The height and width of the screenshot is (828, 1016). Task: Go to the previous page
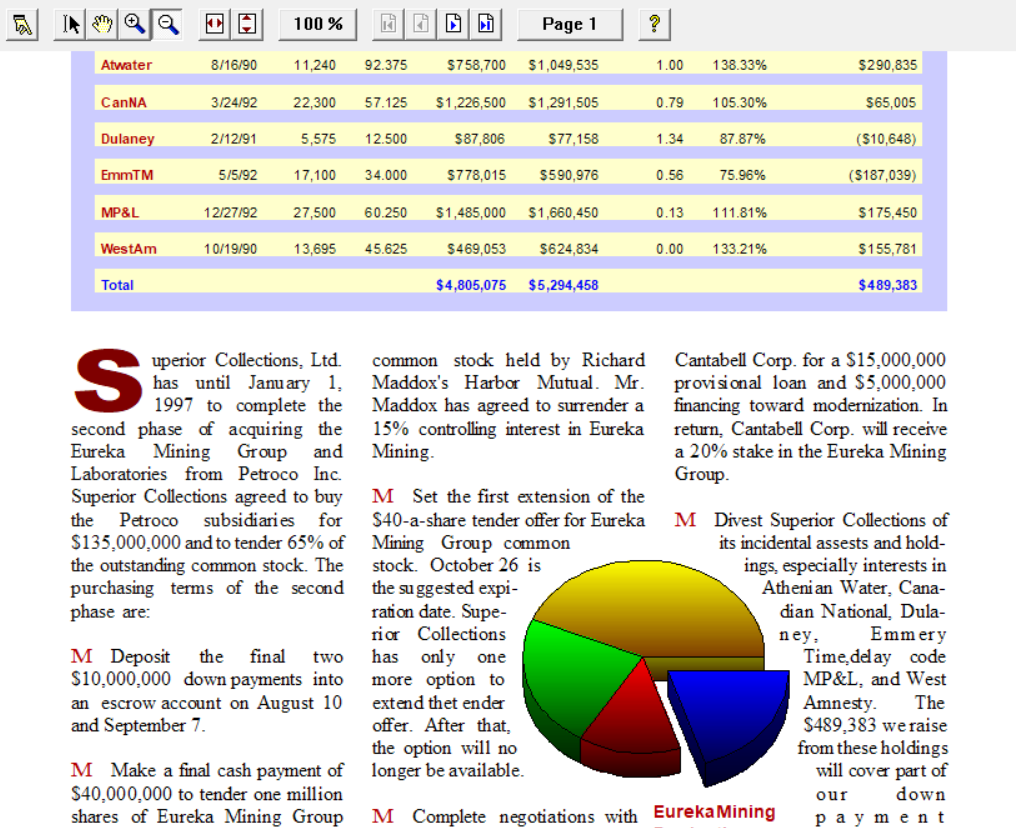[x=421, y=25]
